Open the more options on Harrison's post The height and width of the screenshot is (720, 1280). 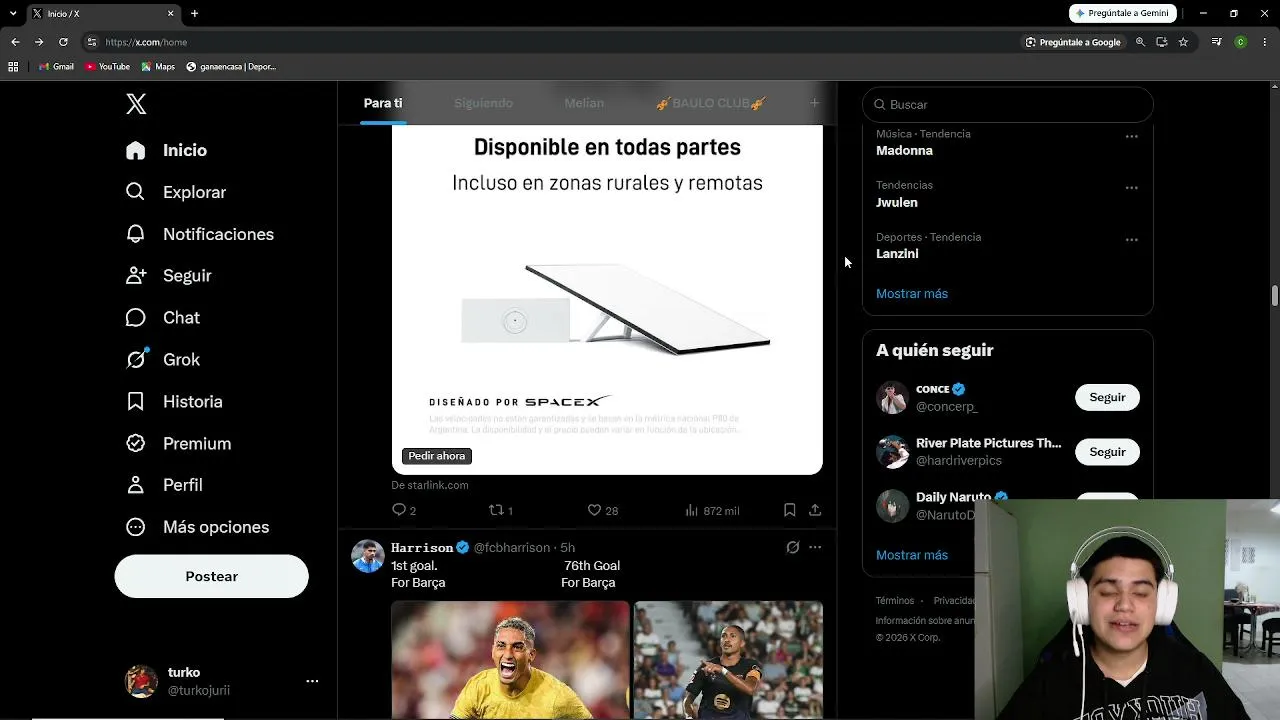pos(815,547)
